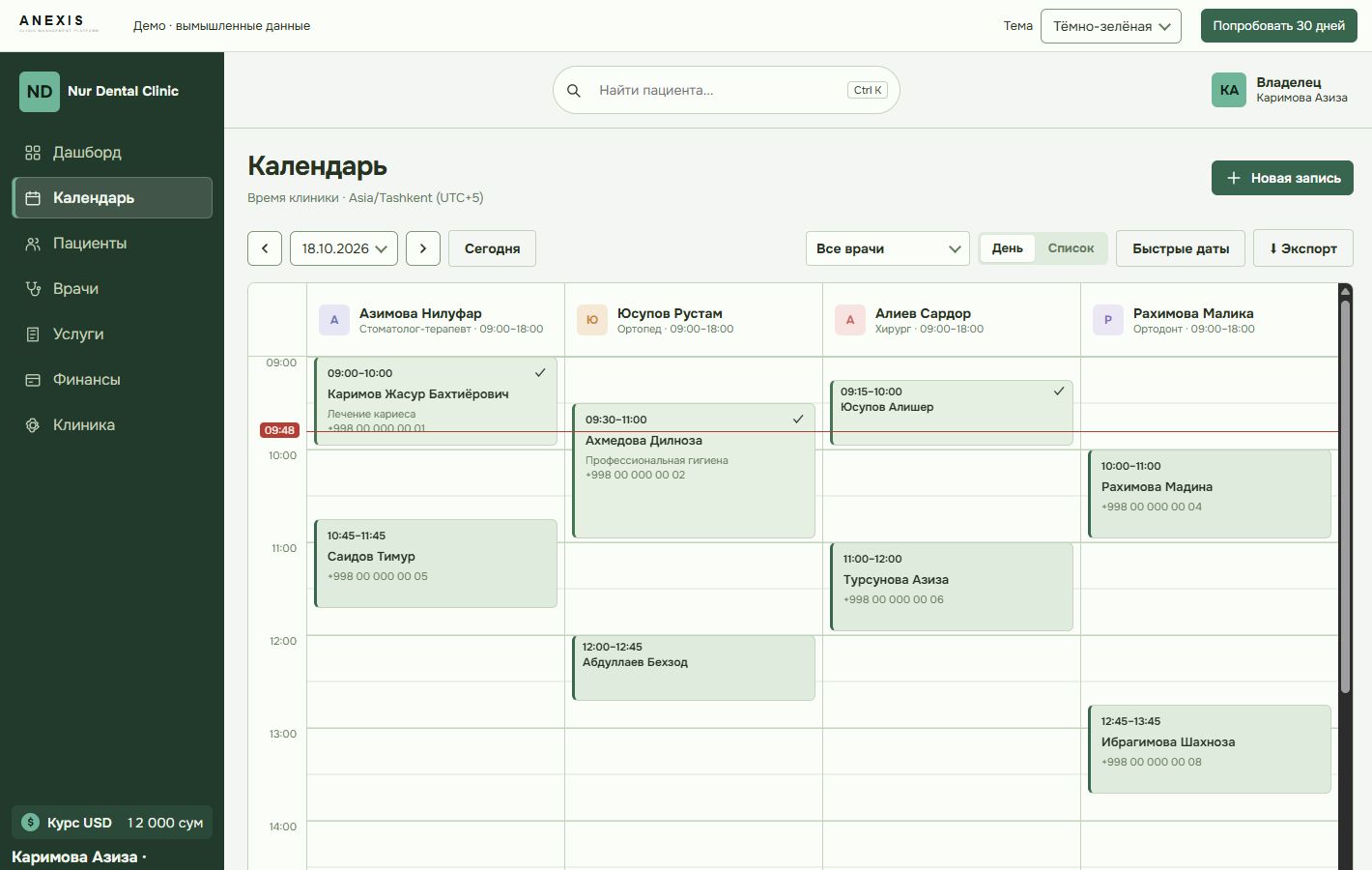Click the Yusupov Rustam doctor avatar
Image resolution: width=1372 pixels, height=870 pixels.
tap(592, 320)
